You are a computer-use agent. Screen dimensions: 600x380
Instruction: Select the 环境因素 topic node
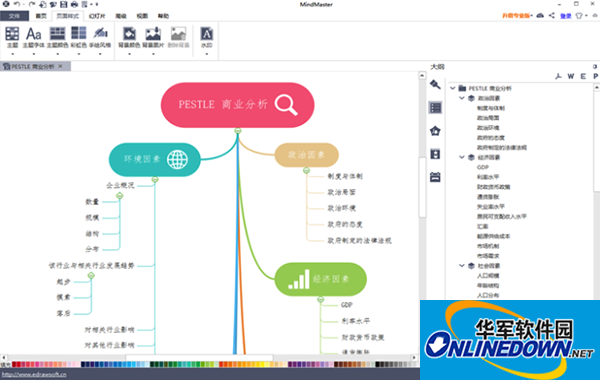pyautogui.click(x=155, y=160)
